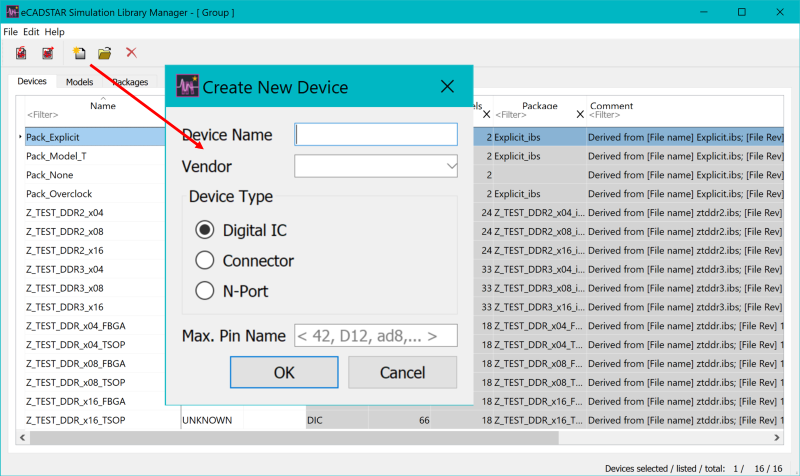The width and height of the screenshot is (800, 476).
Task: Click the Z_TEST_DDR3_x16_i... package cell
Action: pos(539,307)
